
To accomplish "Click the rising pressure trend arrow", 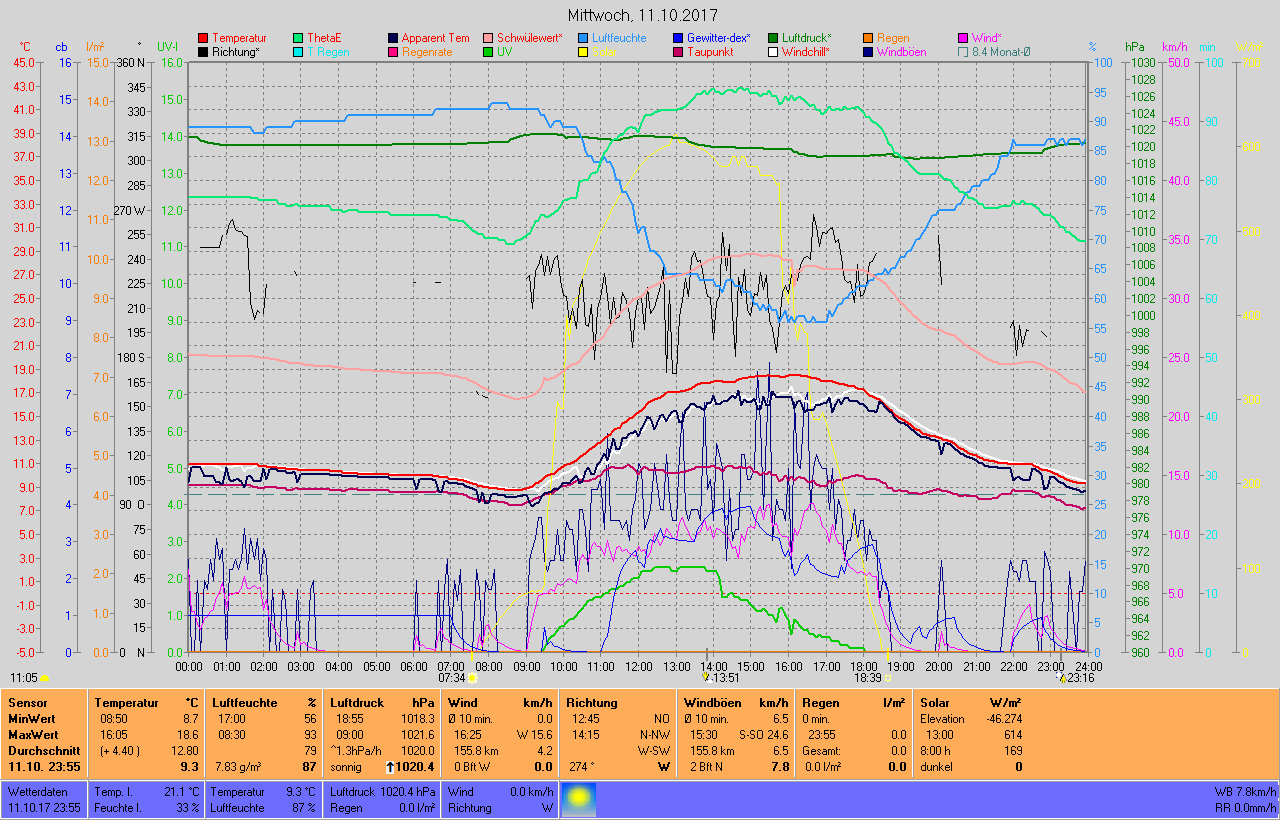I will tap(389, 767).
